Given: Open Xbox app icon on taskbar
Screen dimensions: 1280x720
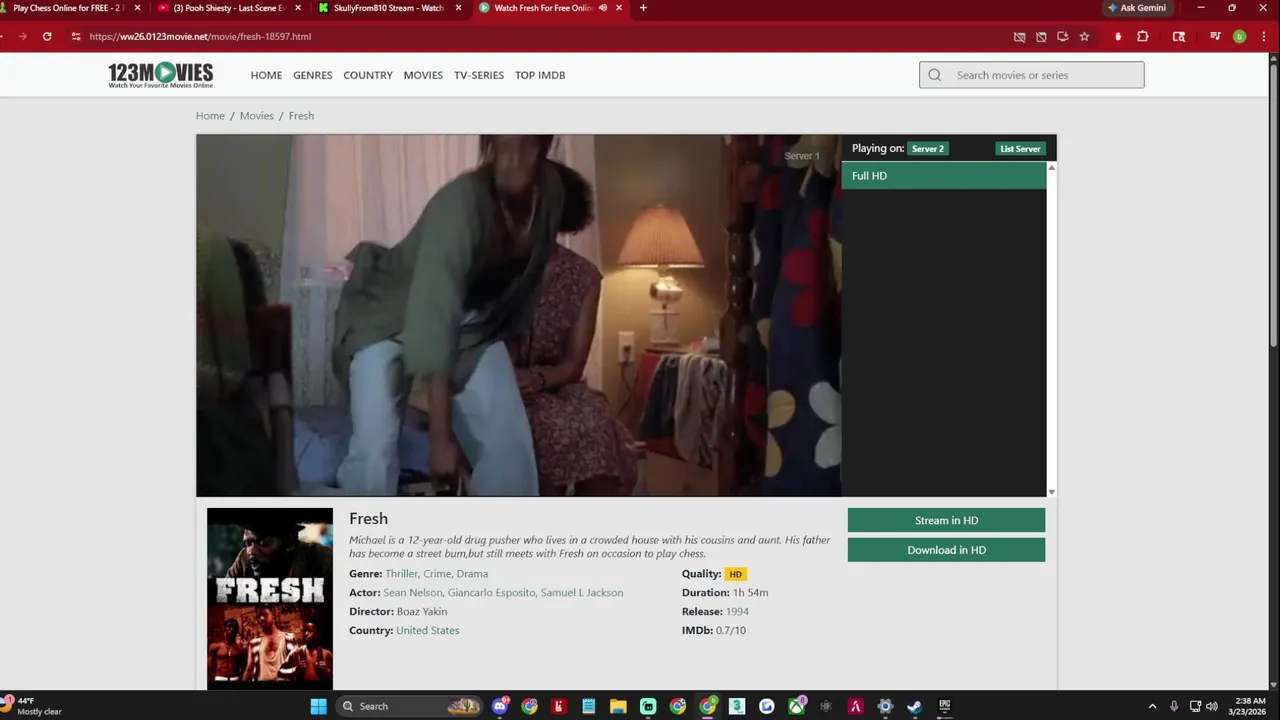Looking at the screenshot, I should (796, 706).
